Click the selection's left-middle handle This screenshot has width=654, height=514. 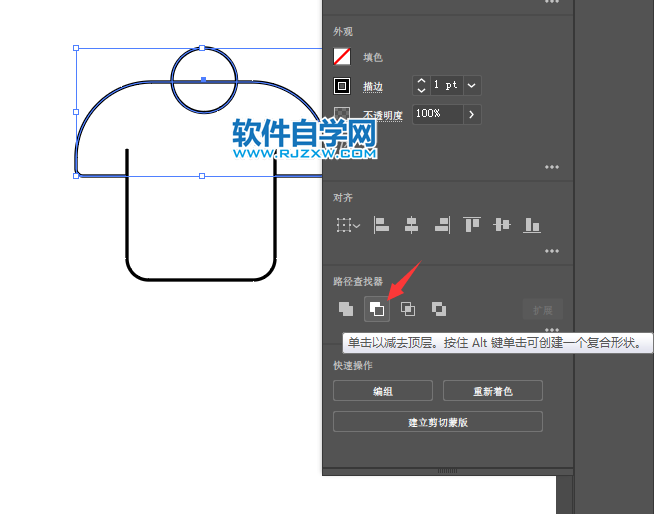click(x=76, y=112)
